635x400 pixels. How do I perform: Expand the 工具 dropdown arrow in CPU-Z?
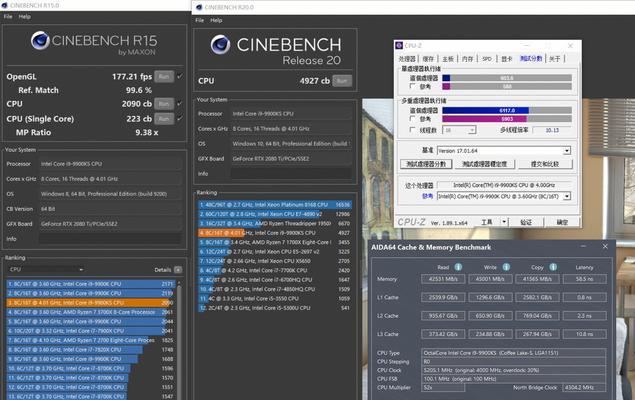tap(504, 222)
